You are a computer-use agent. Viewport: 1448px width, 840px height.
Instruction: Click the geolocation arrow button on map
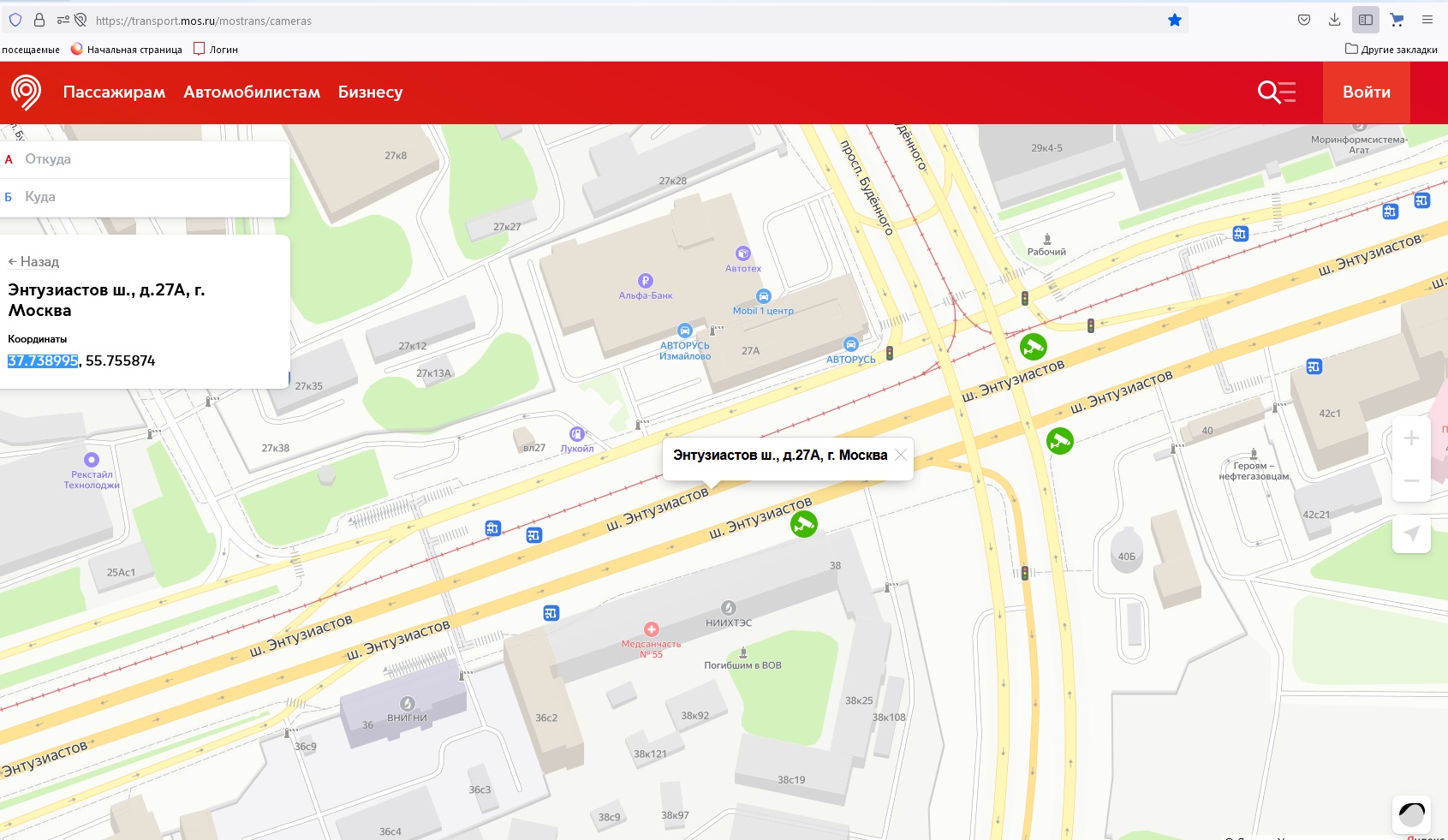(x=1411, y=534)
